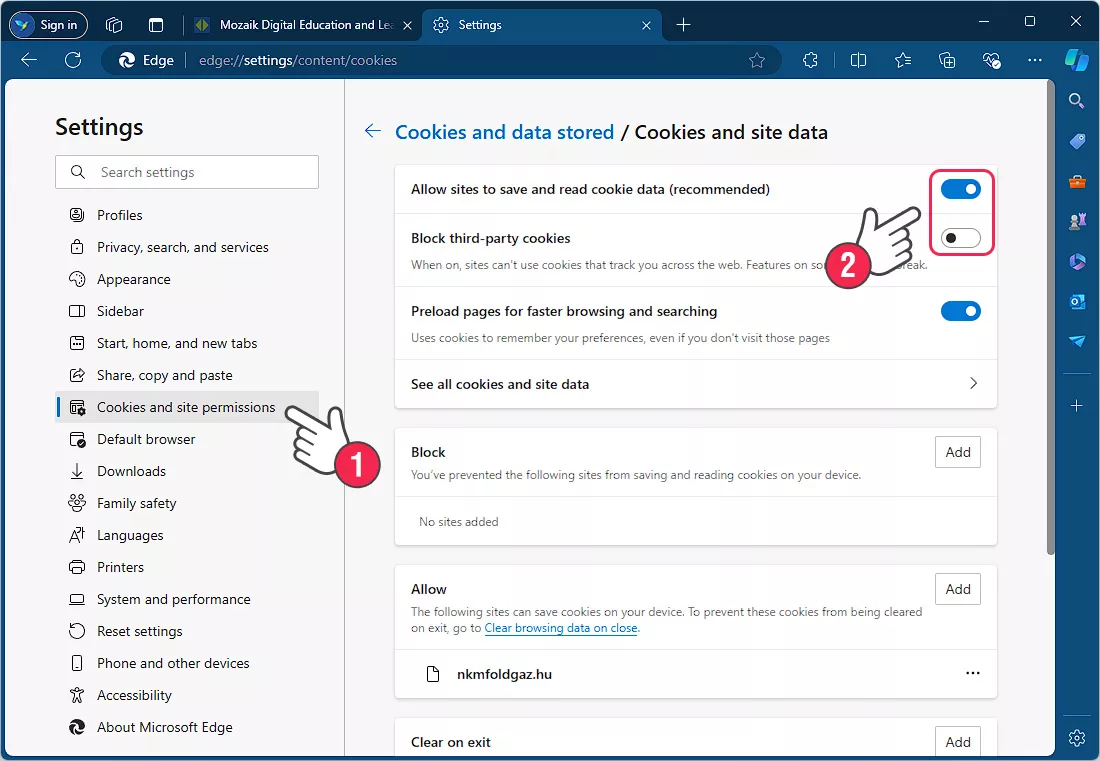
Task: Open the Settings and more ellipsis menu
Action: click(x=1035, y=60)
